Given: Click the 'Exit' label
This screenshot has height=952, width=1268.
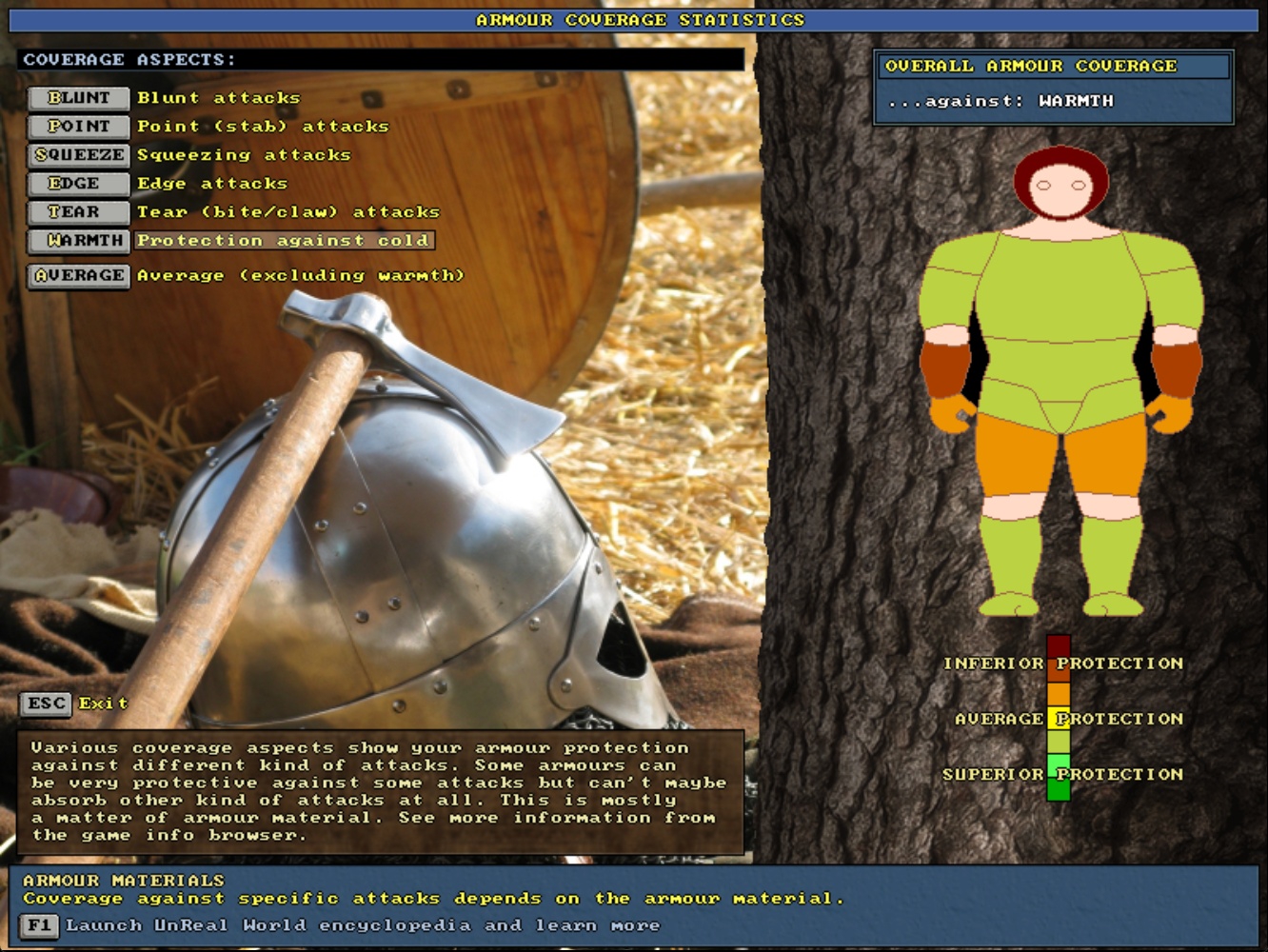Looking at the screenshot, I should 103,704.
